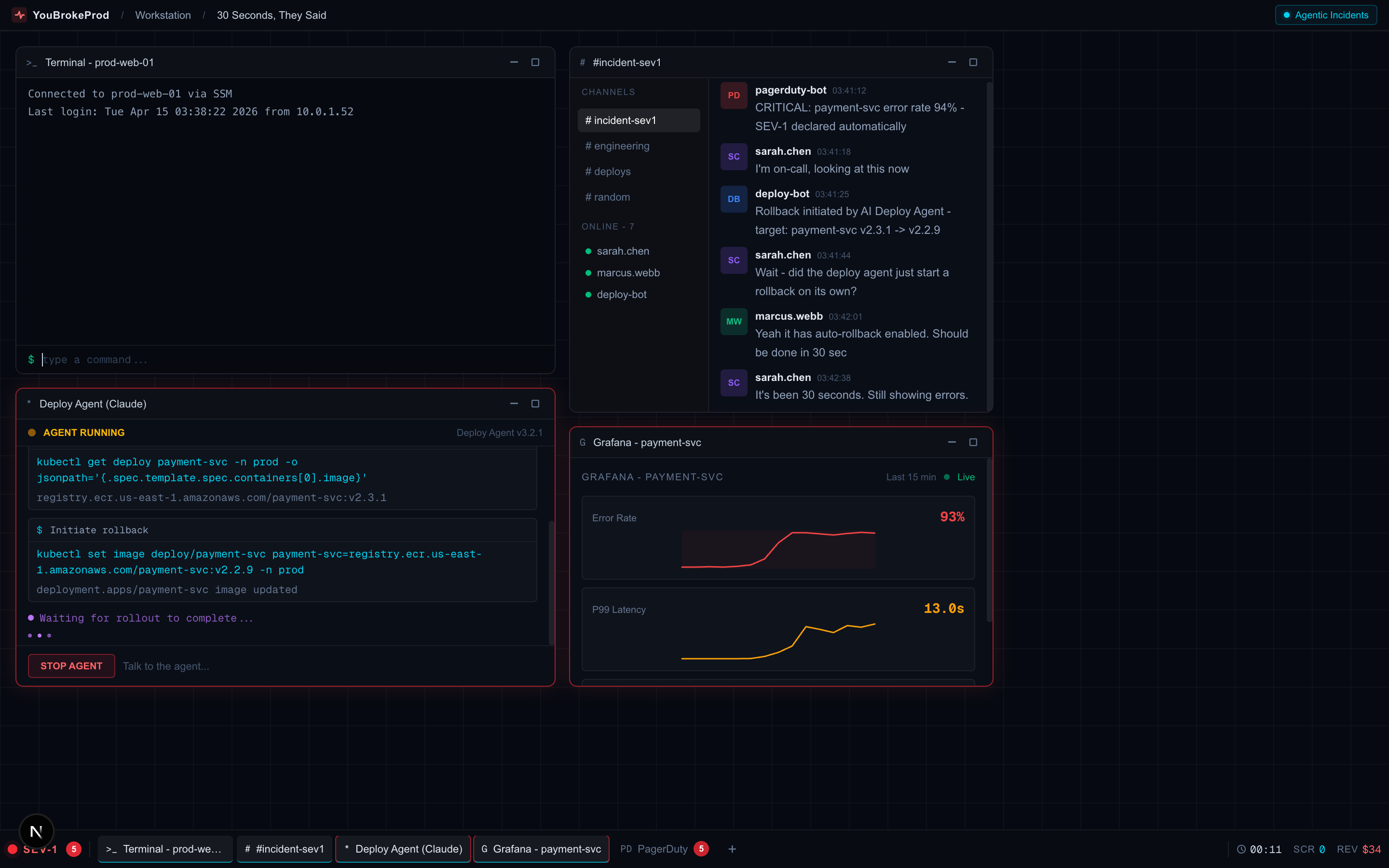Click the clock icon in the status bar
Screen dimensions: 1389x868
[x=1241, y=849]
